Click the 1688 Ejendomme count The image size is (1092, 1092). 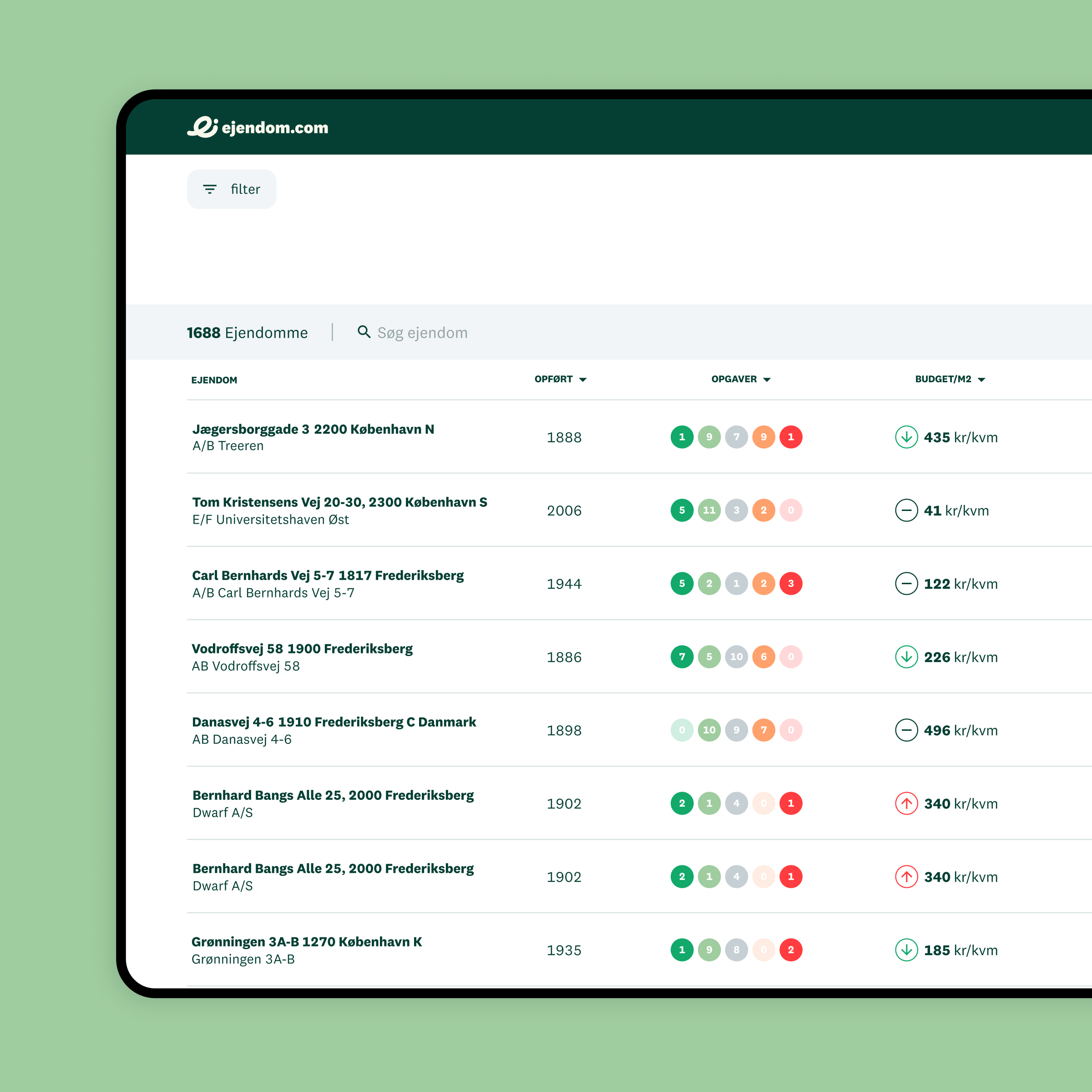248,332
